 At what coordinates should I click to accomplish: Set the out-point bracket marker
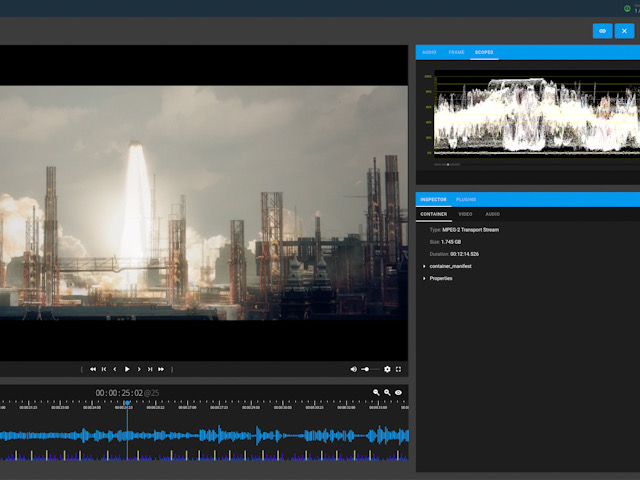pos(172,369)
